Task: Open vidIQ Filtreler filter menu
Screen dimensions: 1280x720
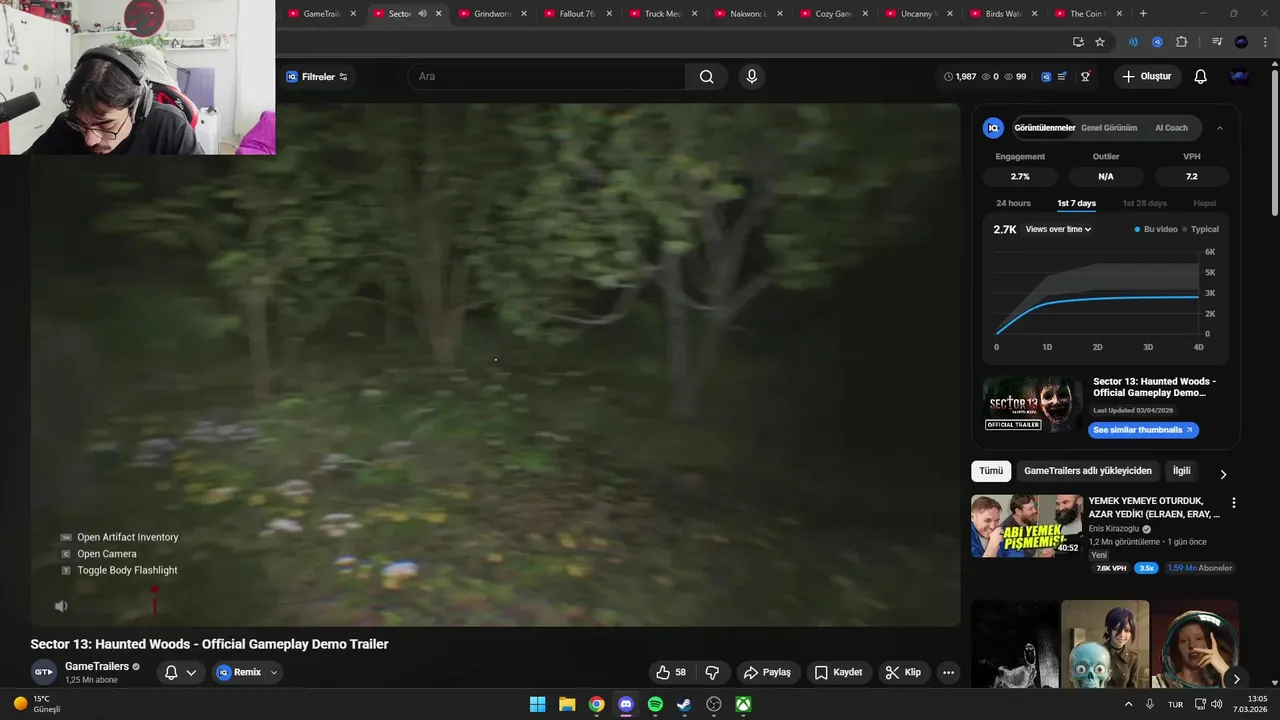Action: (x=317, y=77)
